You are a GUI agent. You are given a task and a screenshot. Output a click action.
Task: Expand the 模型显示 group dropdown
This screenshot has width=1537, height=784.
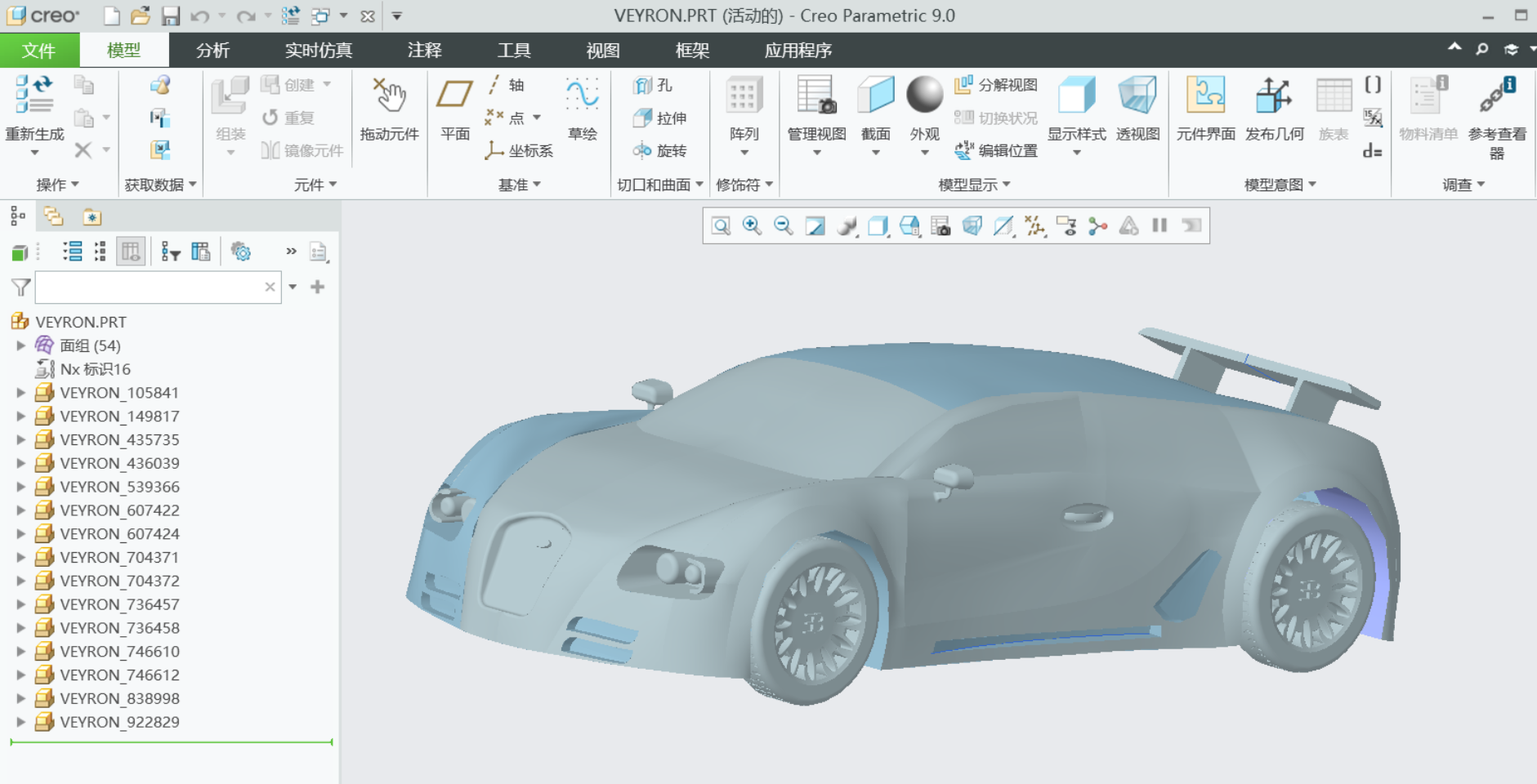pos(975,185)
